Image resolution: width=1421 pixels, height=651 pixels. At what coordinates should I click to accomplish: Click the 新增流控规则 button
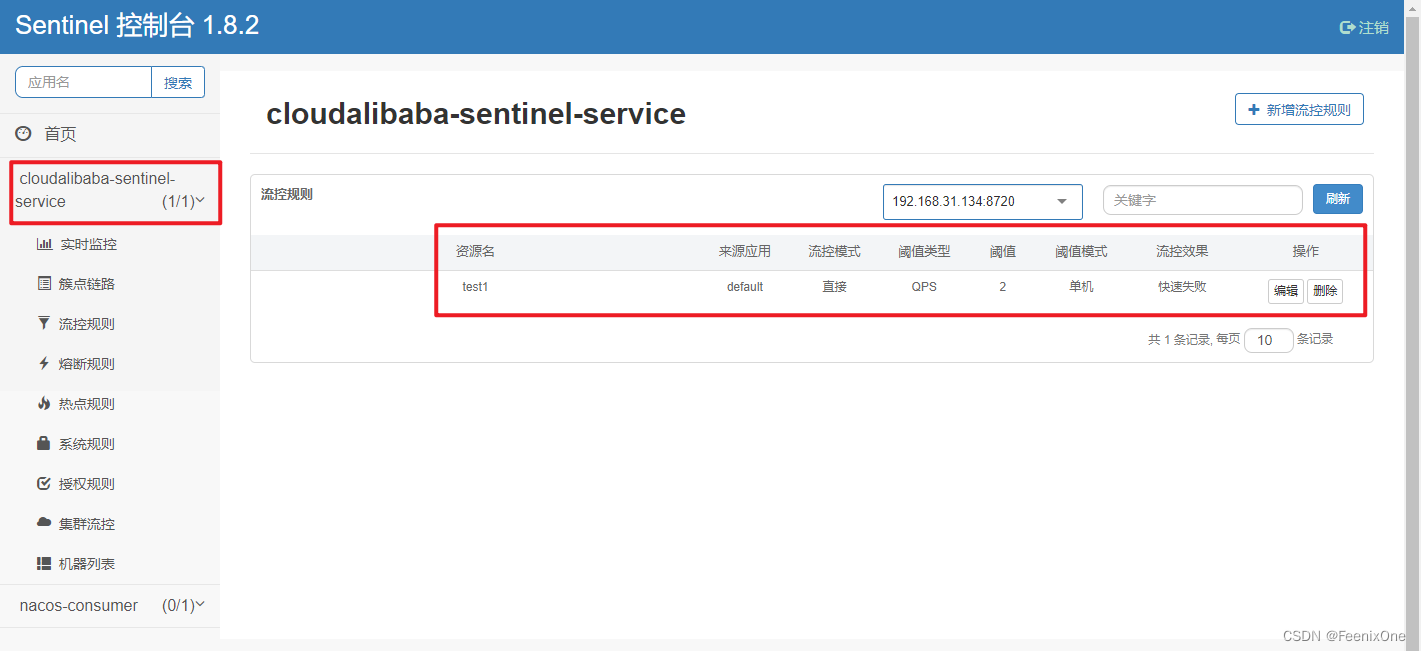[x=1299, y=110]
